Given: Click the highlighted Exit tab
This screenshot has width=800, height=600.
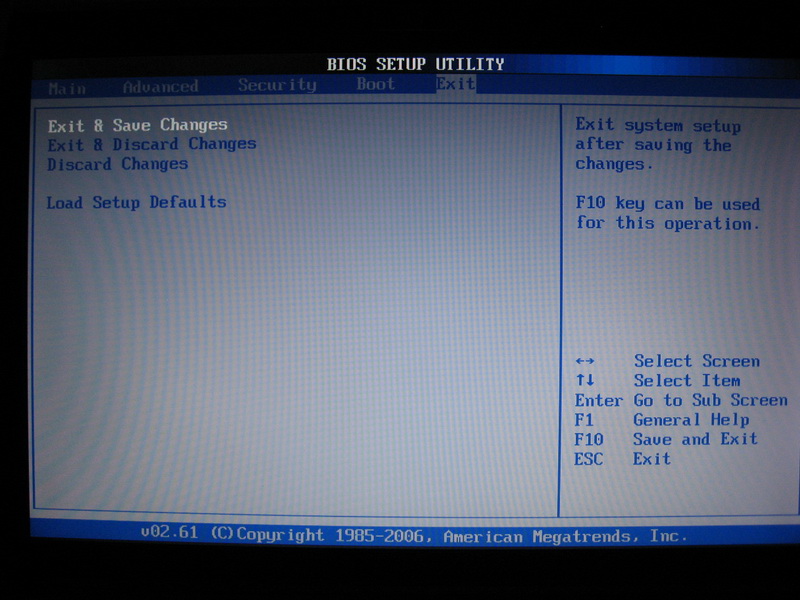Looking at the screenshot, I should 456,83.
